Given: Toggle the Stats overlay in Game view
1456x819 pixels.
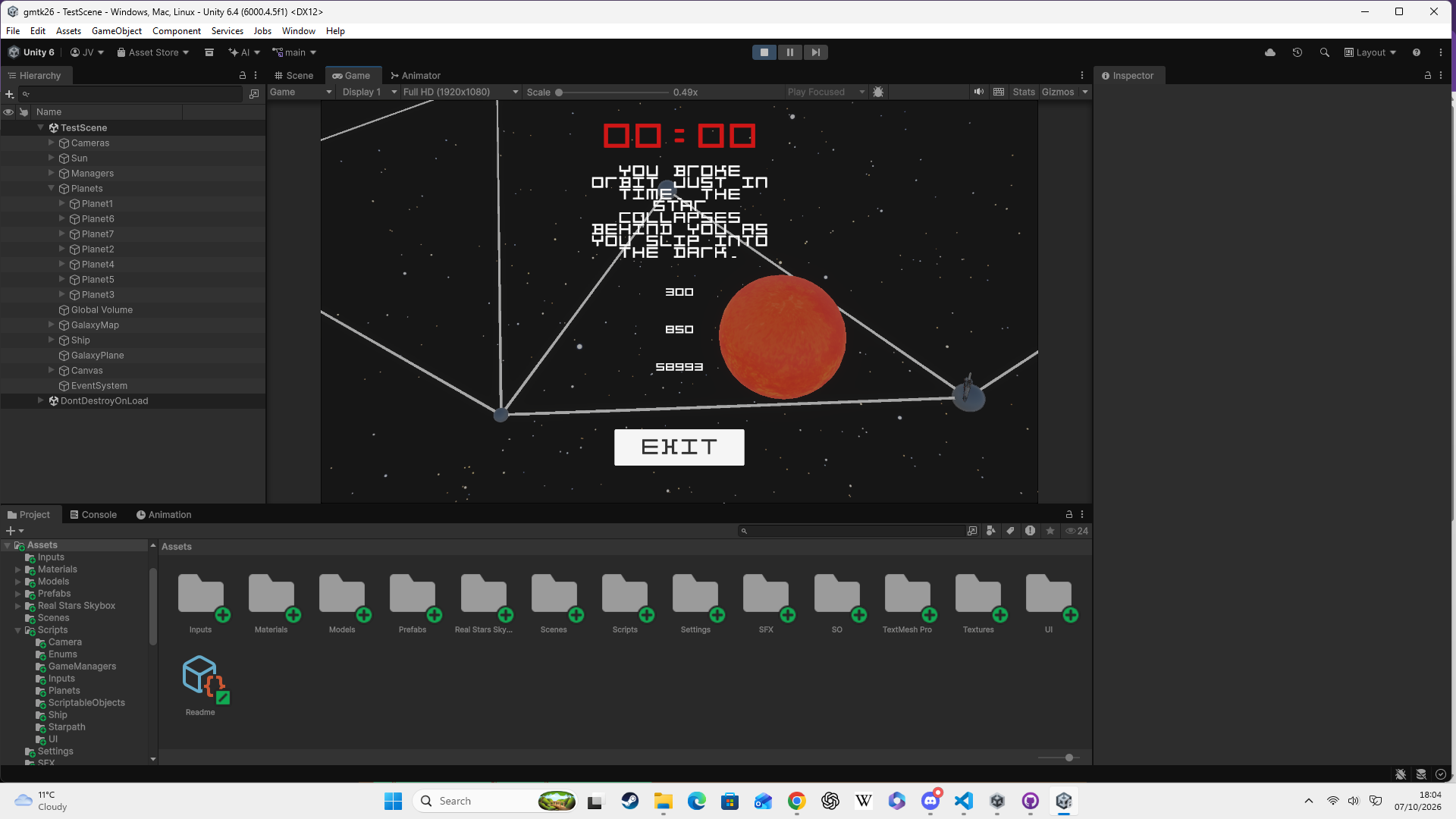Looking at the screenshot, I should 1024,92.
